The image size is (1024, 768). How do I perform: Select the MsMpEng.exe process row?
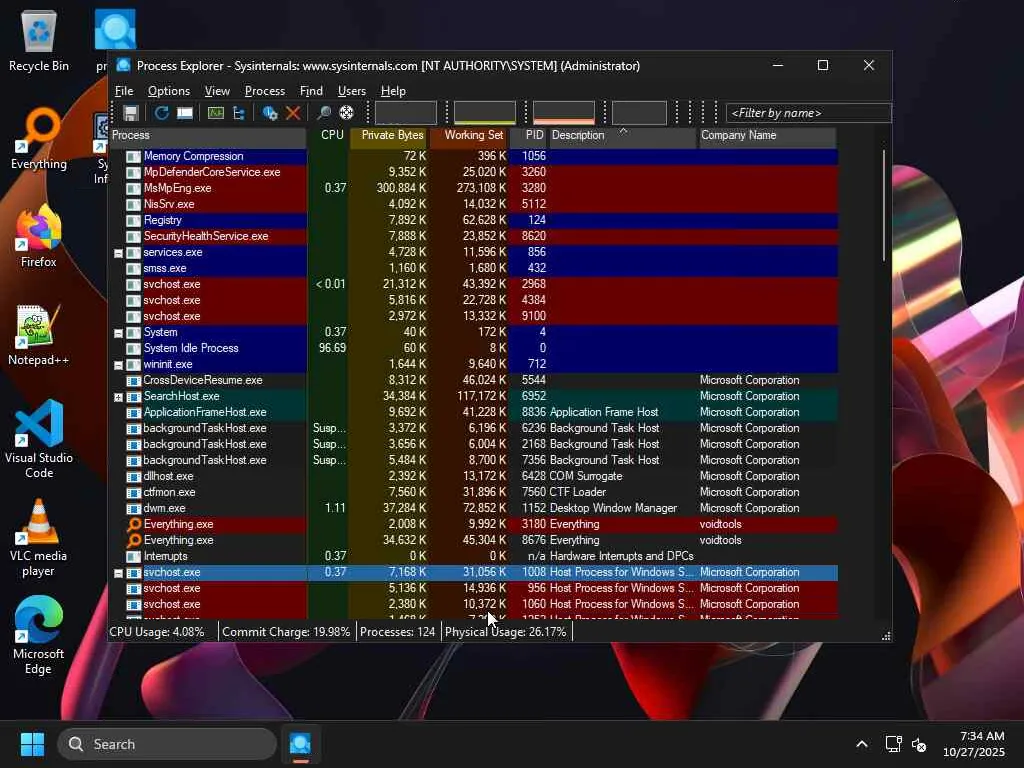tap(473, 188)
